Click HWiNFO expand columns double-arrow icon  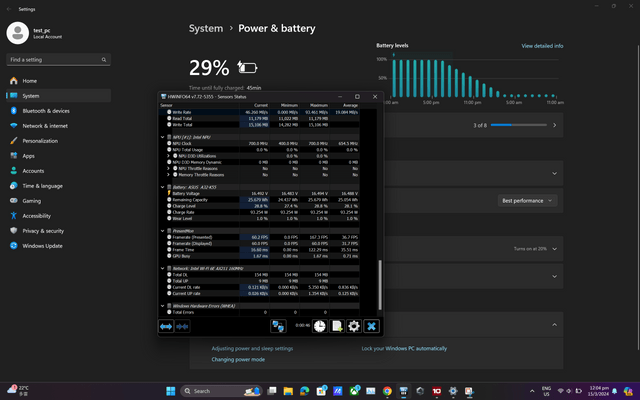click(166, 326)
